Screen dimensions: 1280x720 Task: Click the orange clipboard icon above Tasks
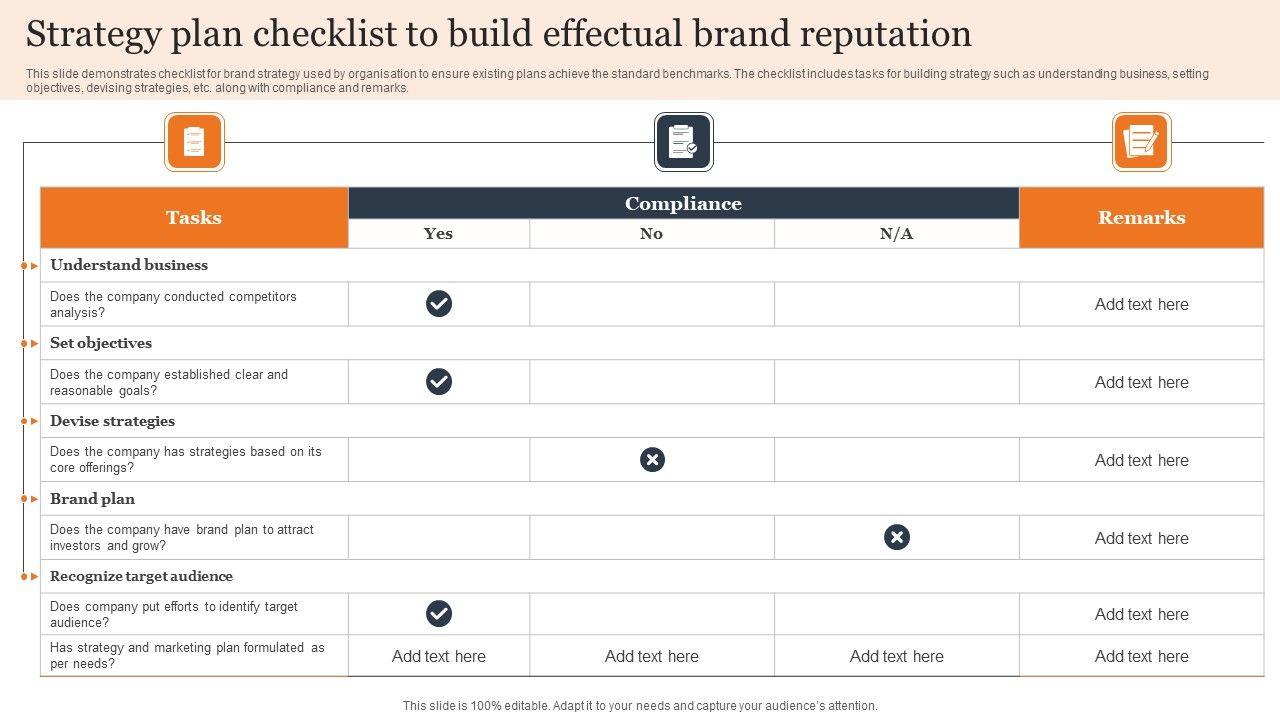pos(194,142)
